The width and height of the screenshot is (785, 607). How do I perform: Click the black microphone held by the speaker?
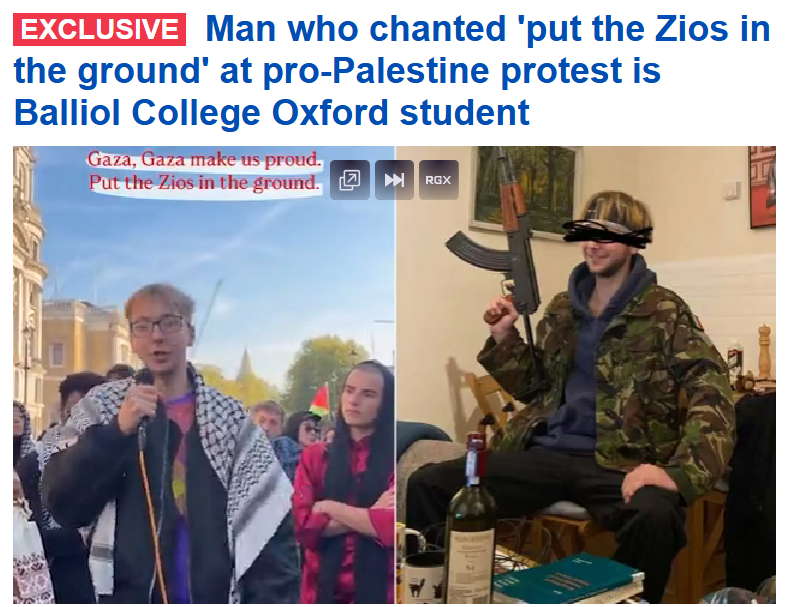tap(145, 398)
